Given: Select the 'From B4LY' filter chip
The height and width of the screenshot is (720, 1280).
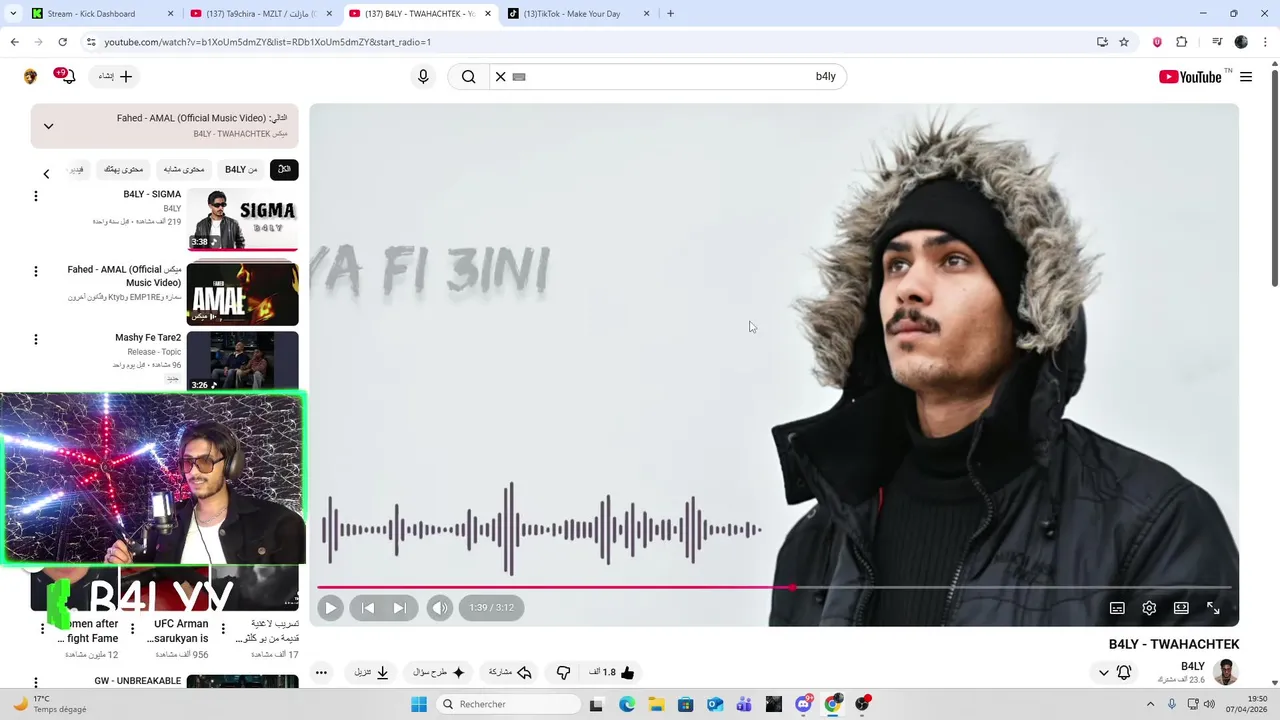Looking at the screenshot, I should (241, 170).
